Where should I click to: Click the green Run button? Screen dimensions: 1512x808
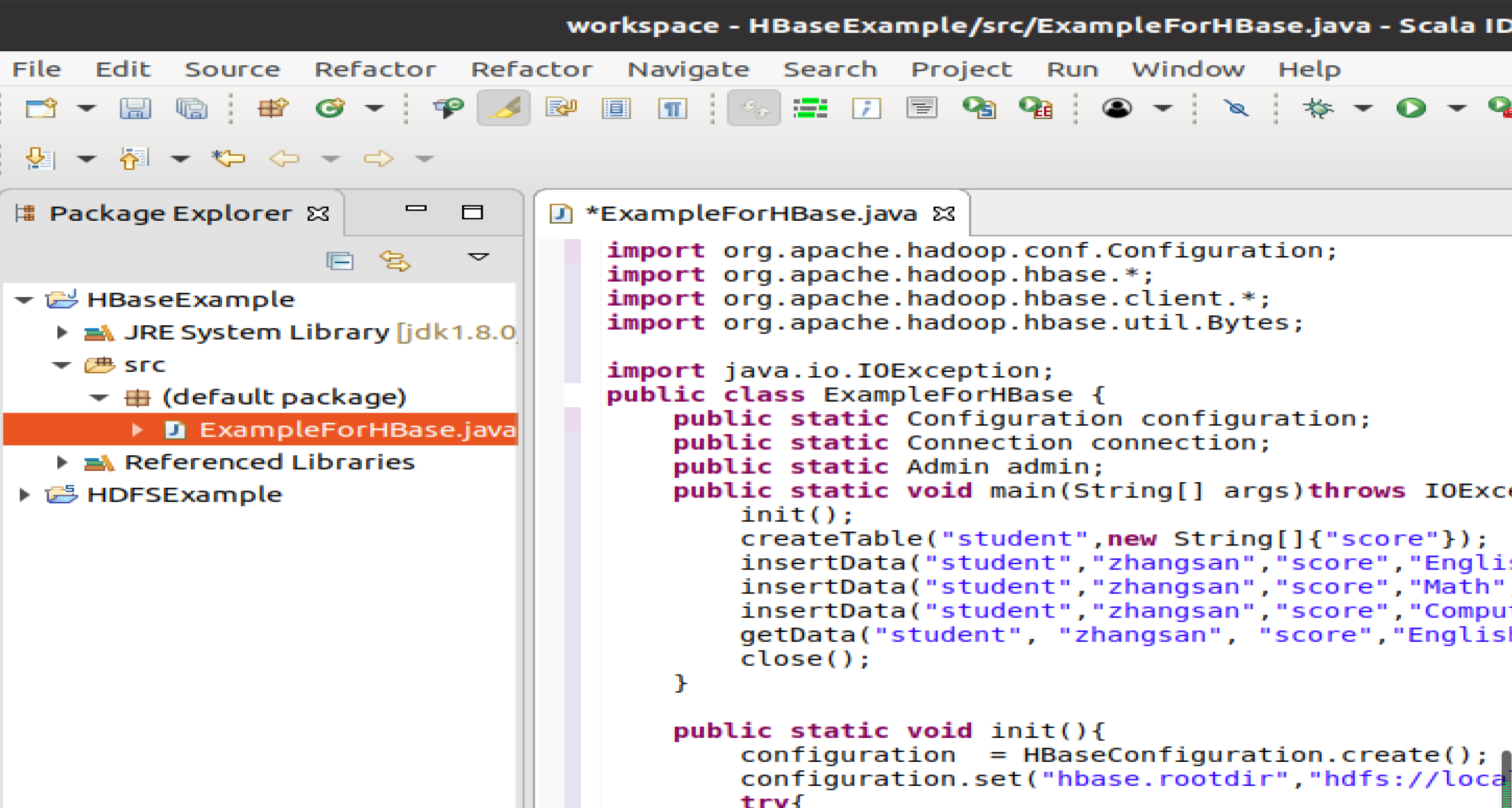(x=1411, y=108)
